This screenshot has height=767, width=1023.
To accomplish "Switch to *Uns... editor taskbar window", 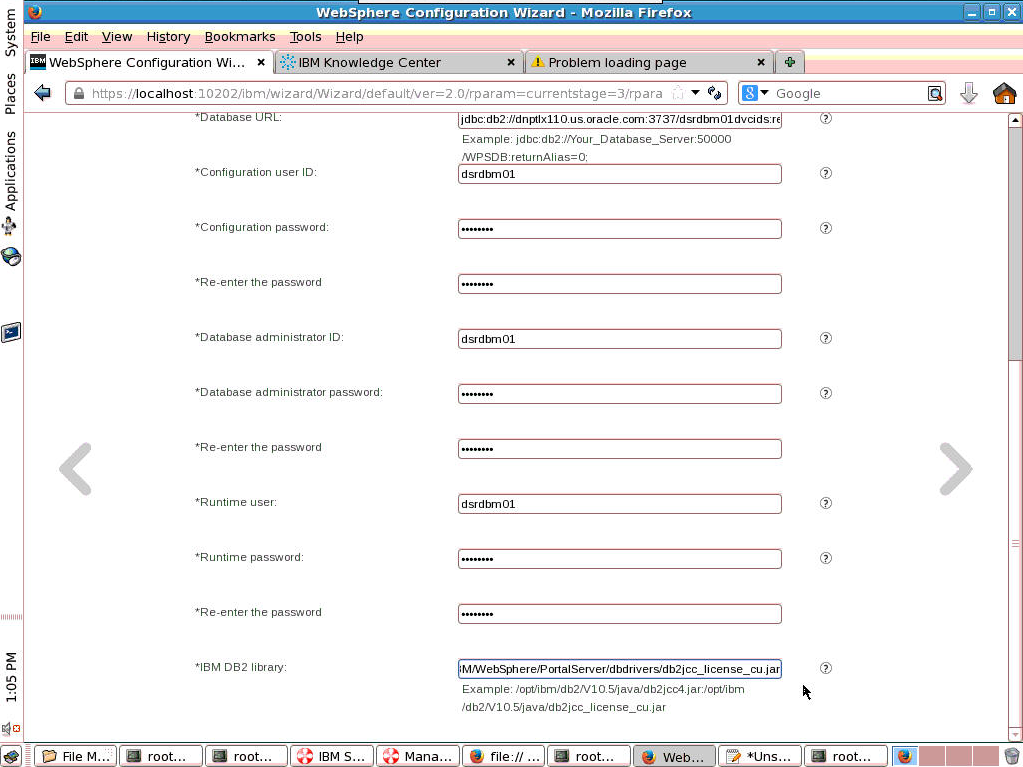I will [x=760, y=756].
